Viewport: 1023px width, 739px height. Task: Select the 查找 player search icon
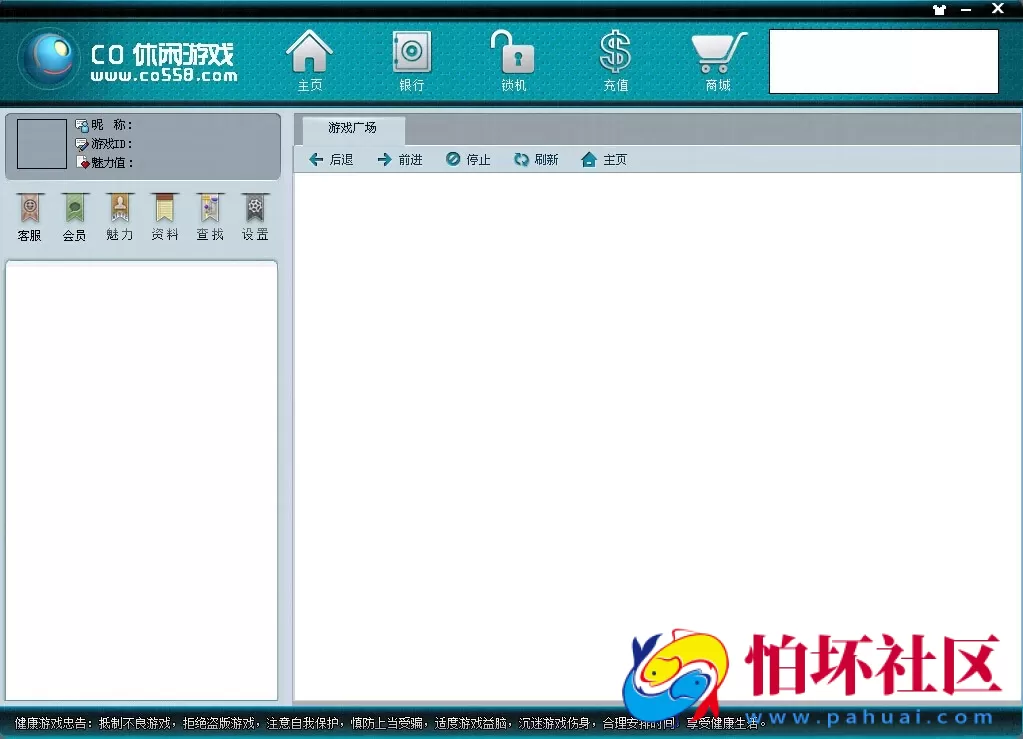click(x=209, y=216)
